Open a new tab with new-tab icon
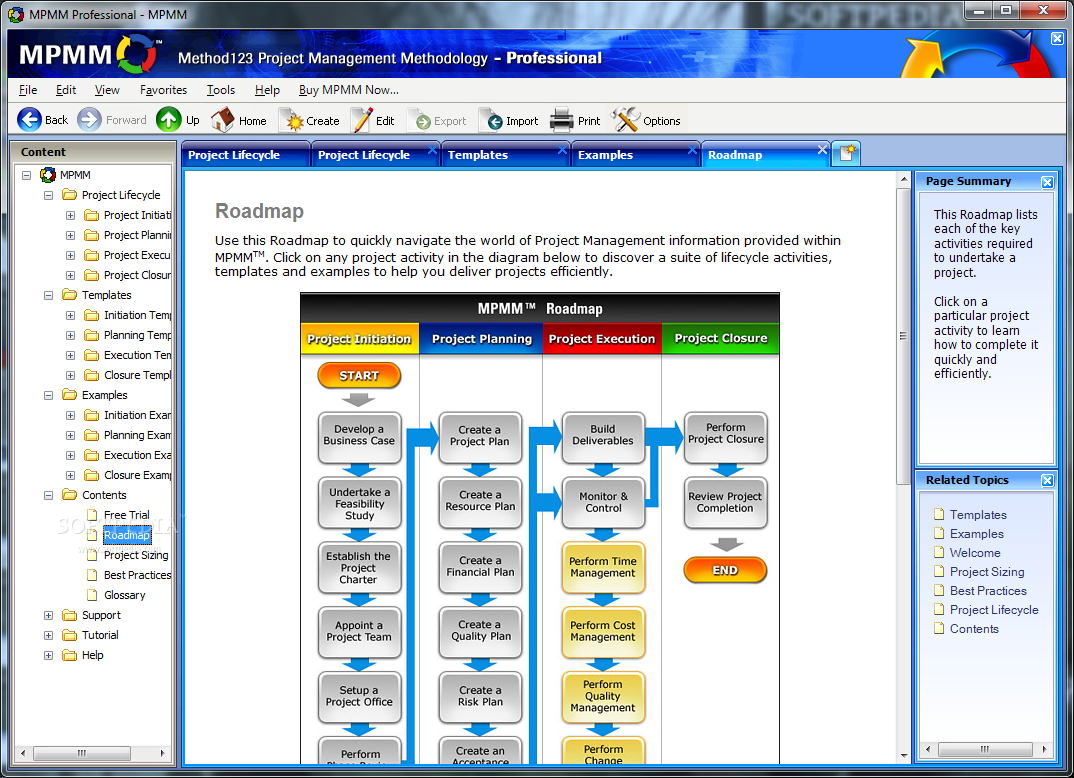This screenshot has height=778, width=1074. 847,153
